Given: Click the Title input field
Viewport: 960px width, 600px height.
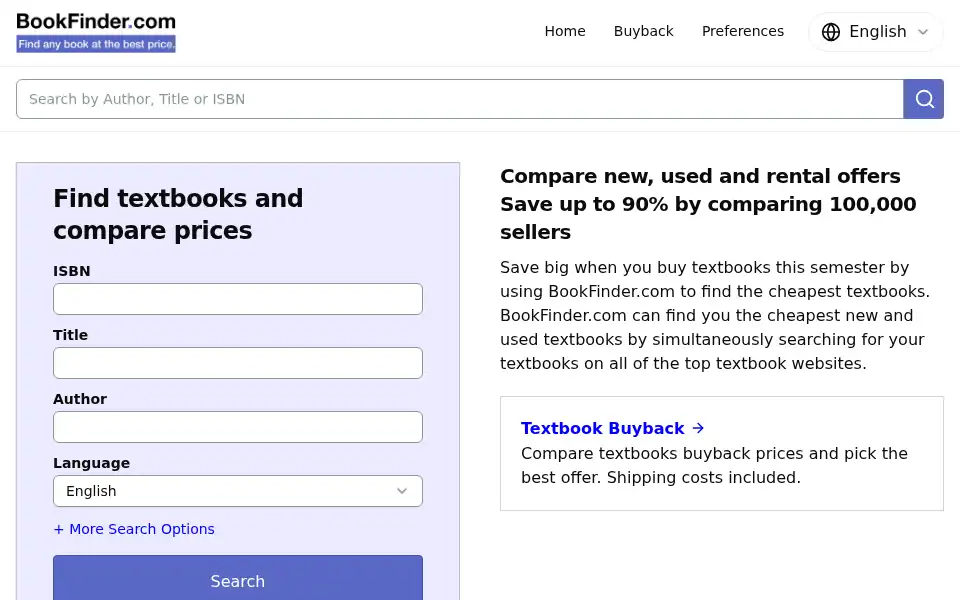Looking at the screenshot, I should pyautogui.click(x=238, y=363).
